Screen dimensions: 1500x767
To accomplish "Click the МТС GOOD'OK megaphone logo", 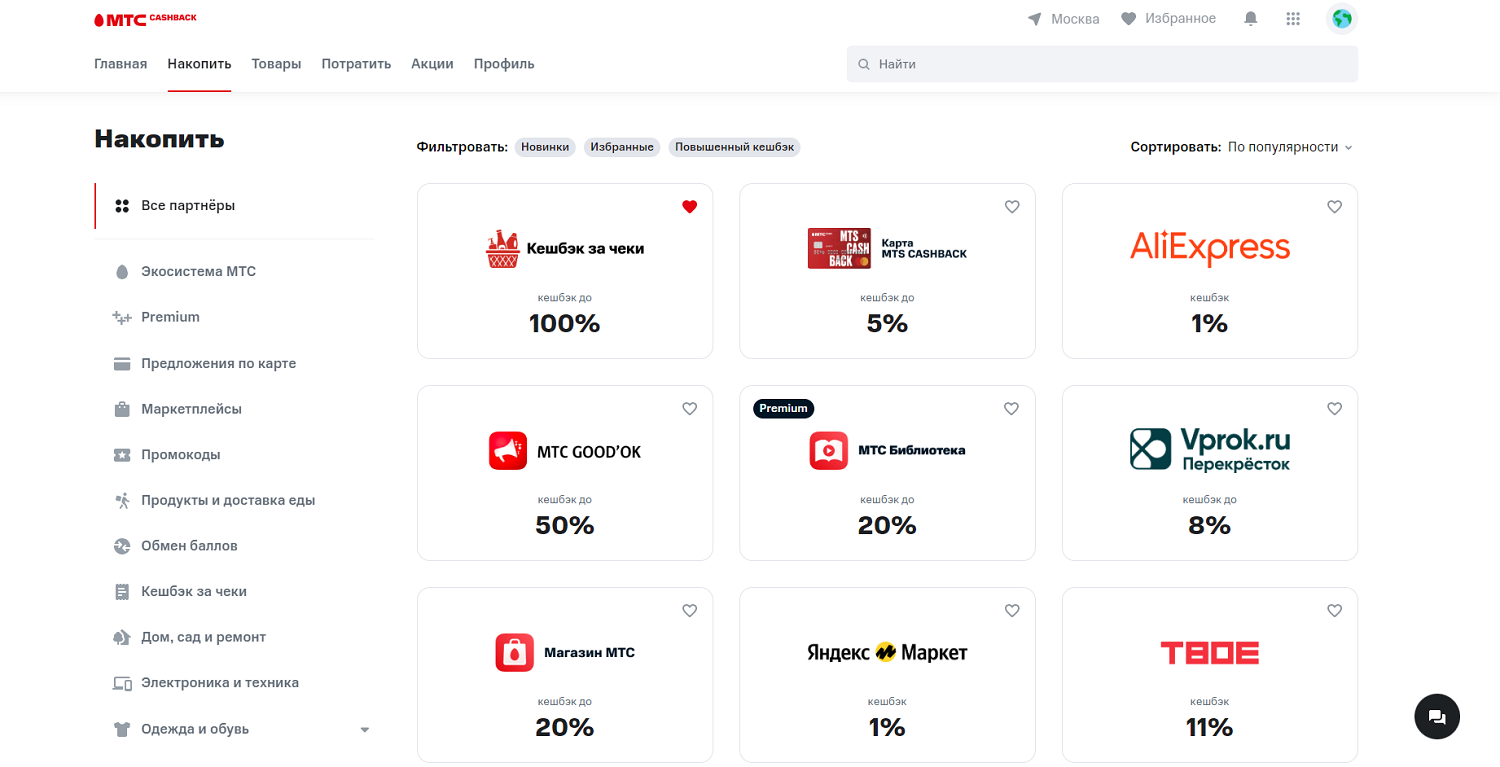I will [x=508, y=450].
